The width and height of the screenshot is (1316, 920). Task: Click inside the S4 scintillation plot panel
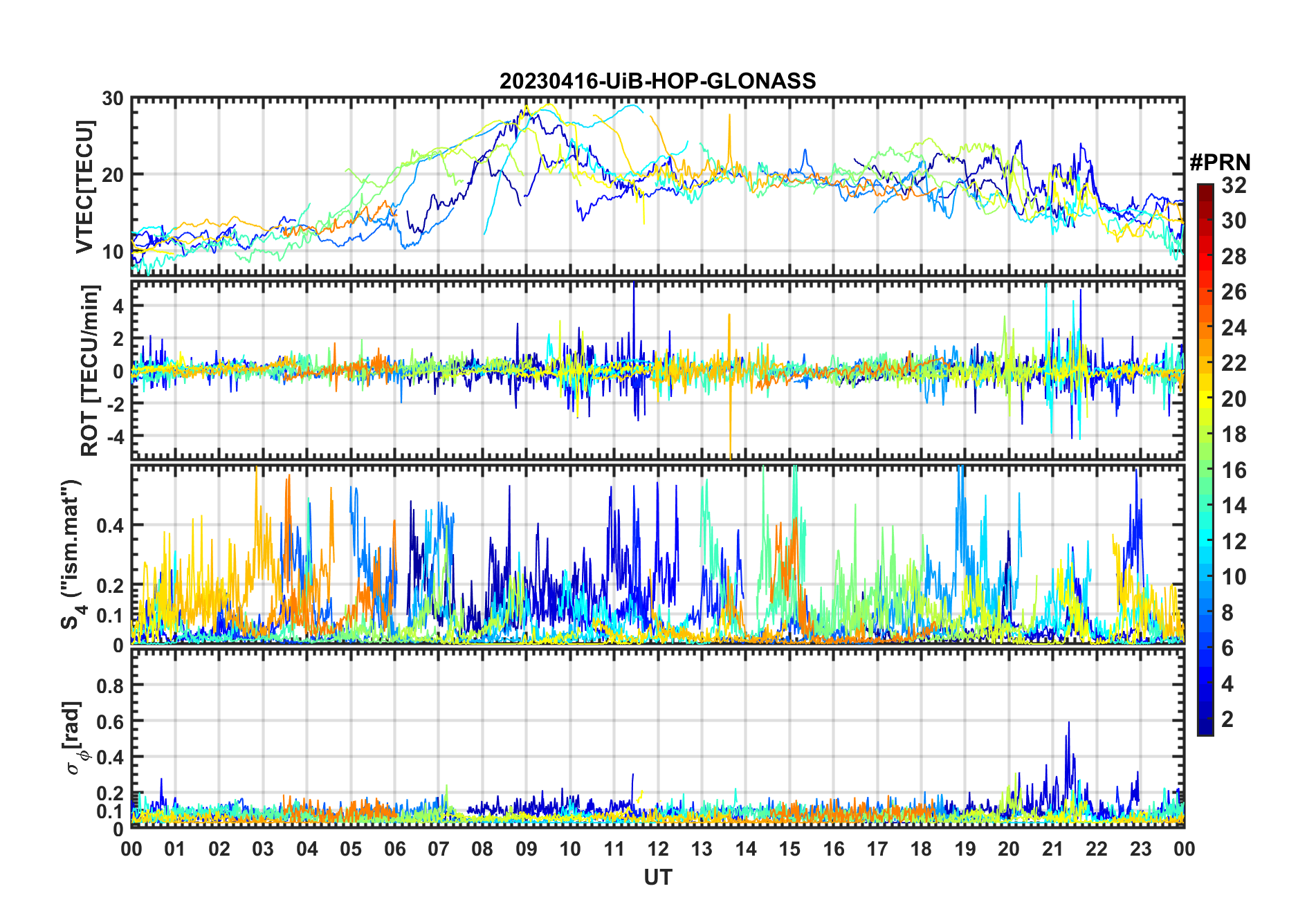(x=657, y=554)
